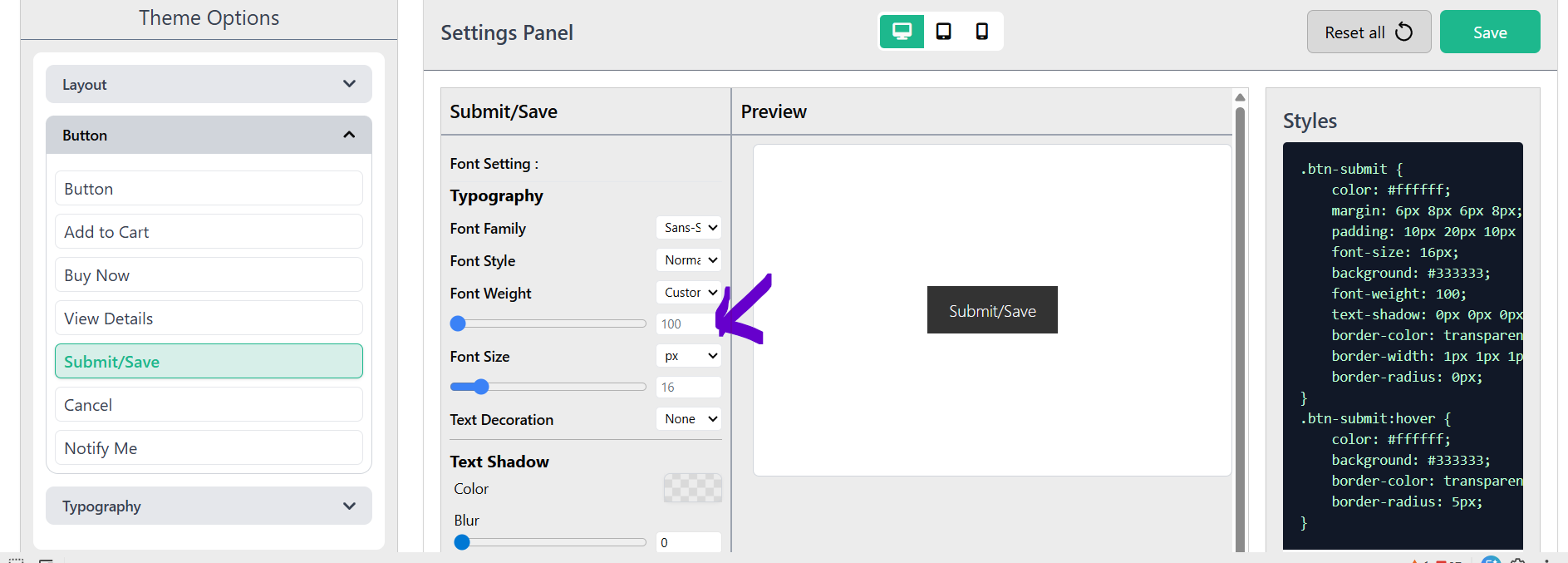Adjust the Font Weight slider handle
Image resolution: width=1568 pixels, height=563 pixels.
coord(458,323)
